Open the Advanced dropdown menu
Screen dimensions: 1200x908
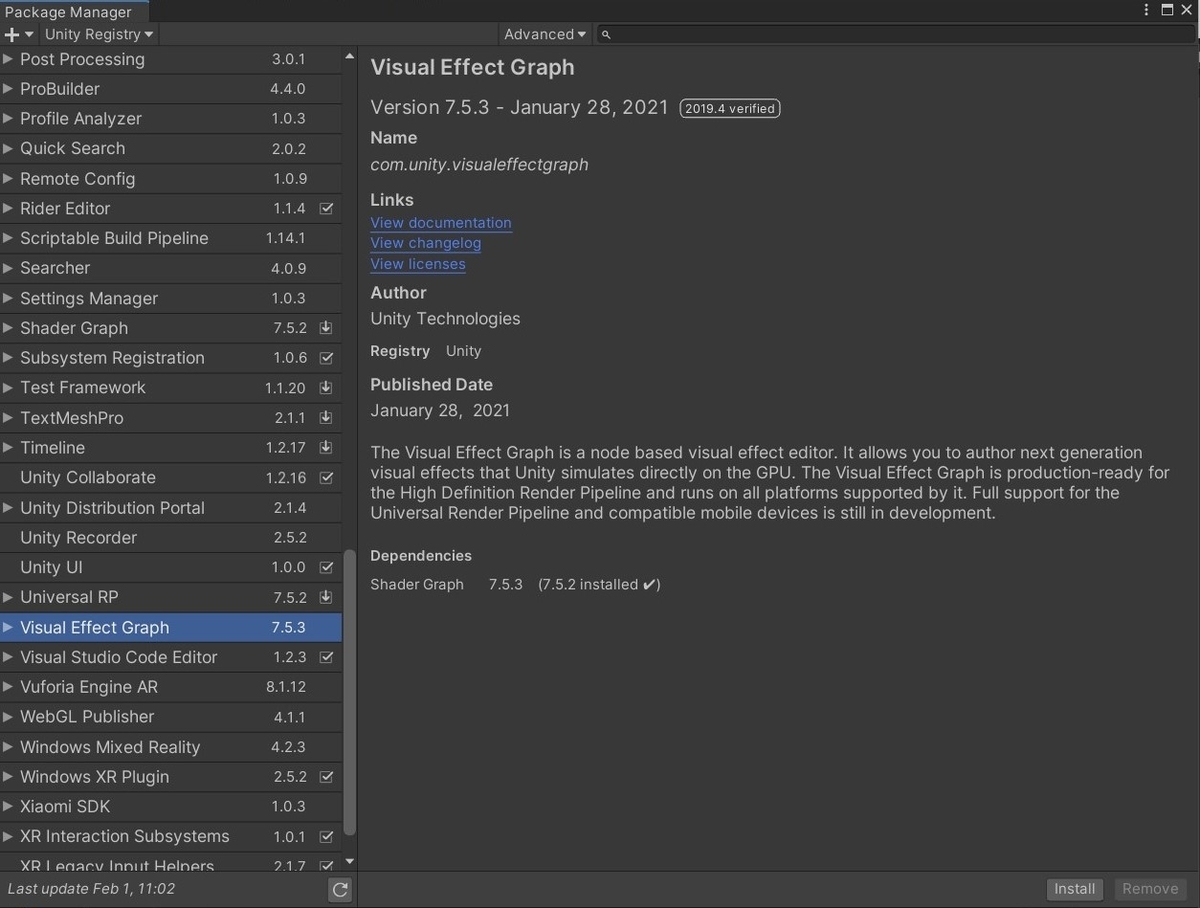click(544, 34)
